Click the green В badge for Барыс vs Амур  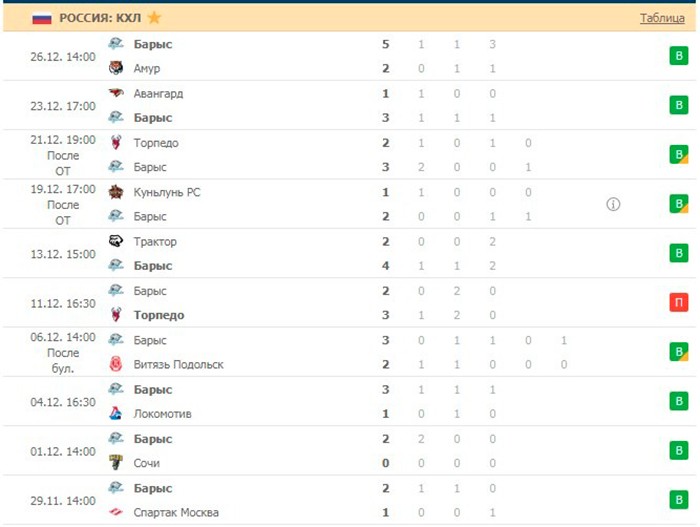pos(679,56)
